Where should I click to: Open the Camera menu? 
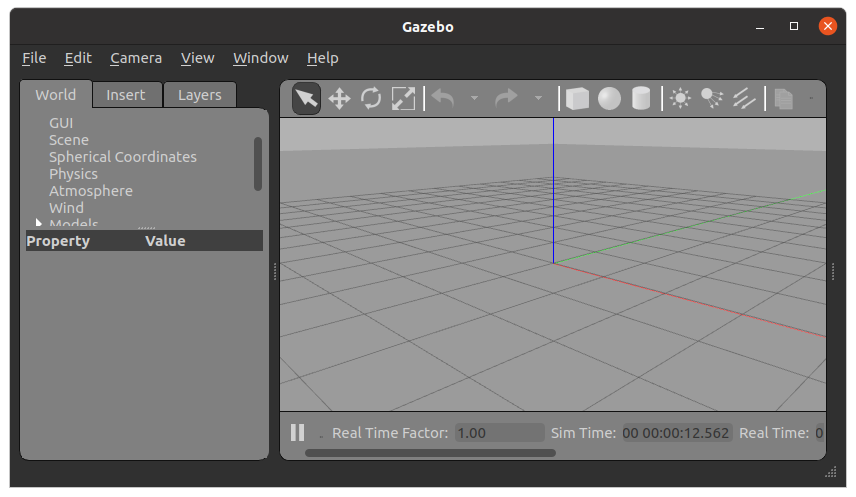136,58
